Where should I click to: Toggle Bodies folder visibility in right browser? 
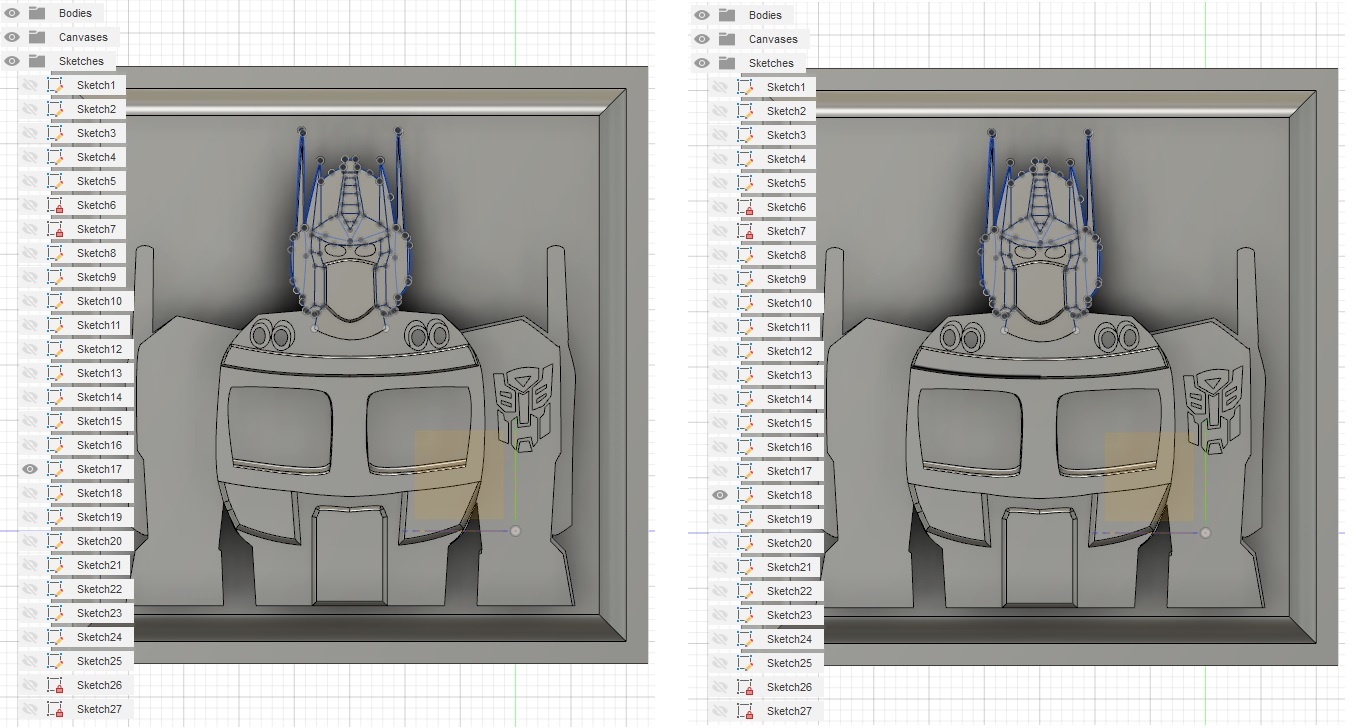(x=702, y=15)
